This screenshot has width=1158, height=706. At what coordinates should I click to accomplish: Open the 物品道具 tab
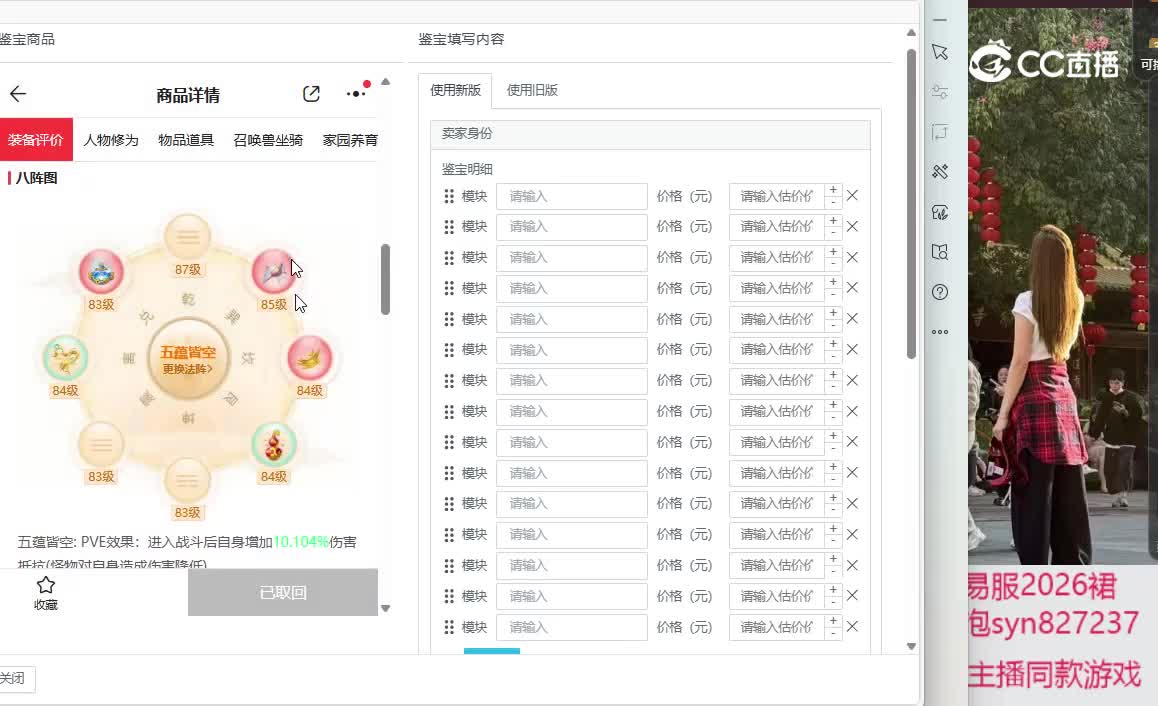pos(185,140)
